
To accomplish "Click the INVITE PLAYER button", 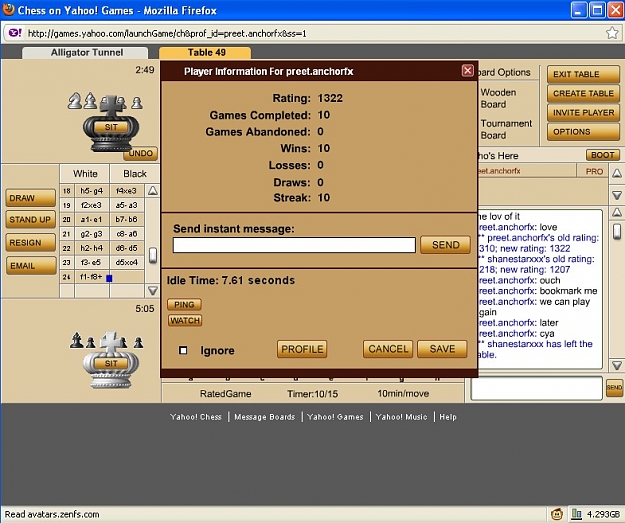I will [583, 113].
